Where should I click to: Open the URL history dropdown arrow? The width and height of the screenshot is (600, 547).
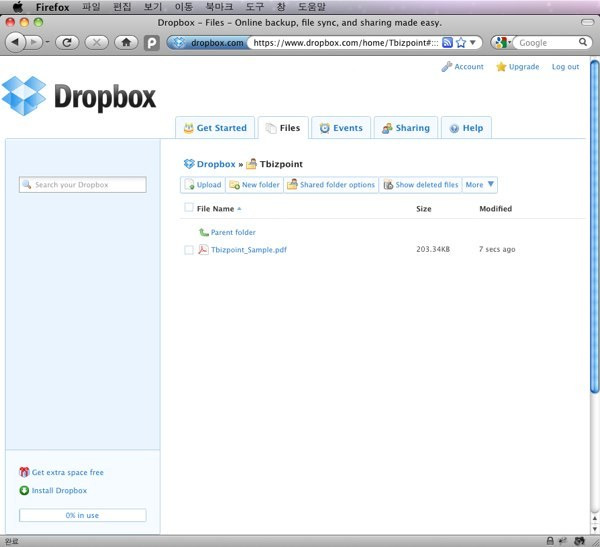[473, 42]
